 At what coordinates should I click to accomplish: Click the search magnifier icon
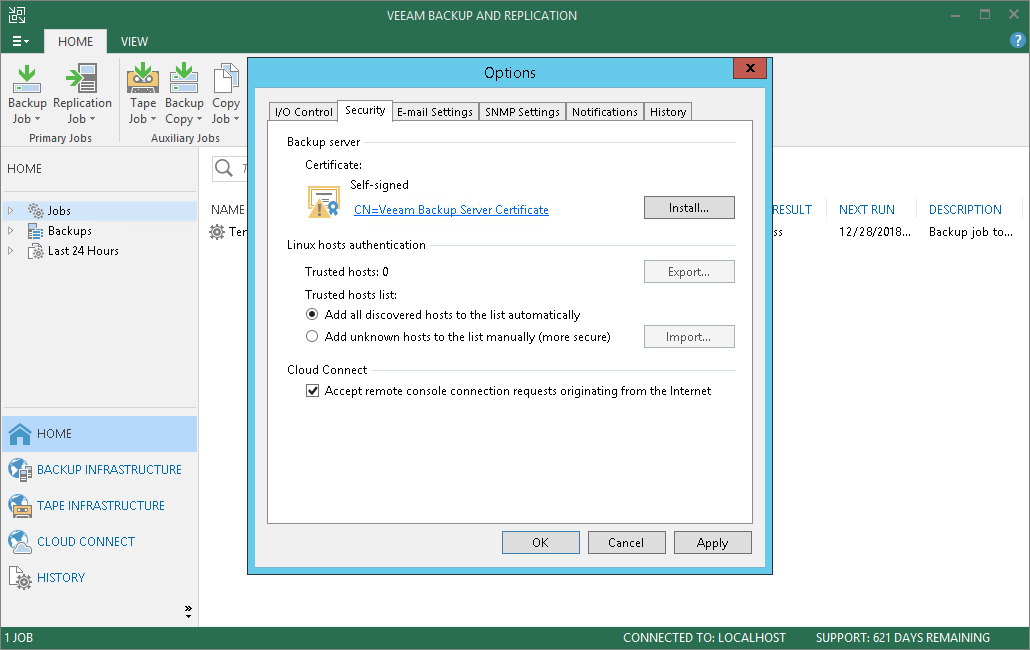pos(224,168)
